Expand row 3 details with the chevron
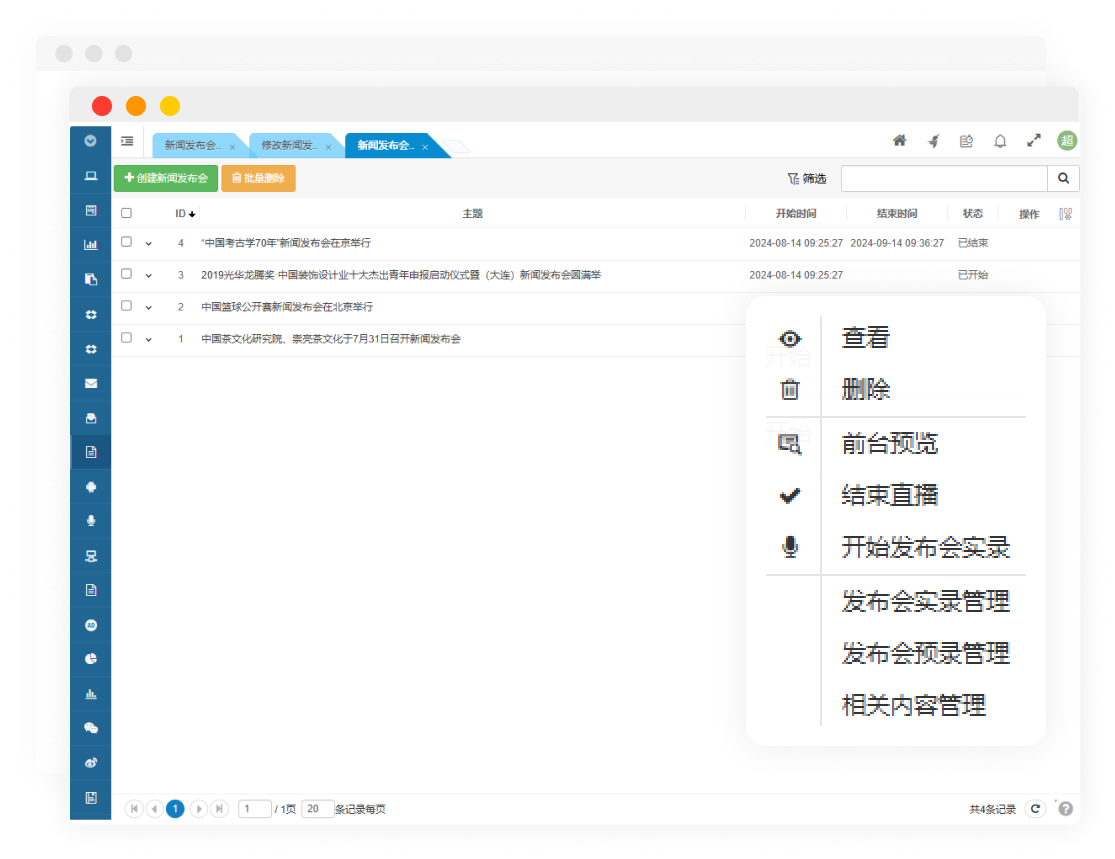Image resolution: width=1115 pixels, height=859 pixels. click(149, 275)
